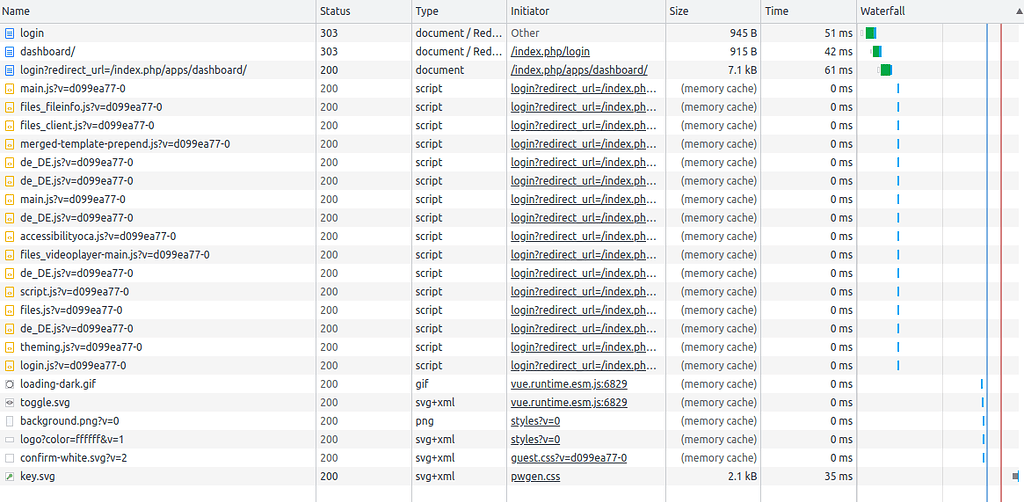Click the script icon beside files_fileinfo.js
The height and width of the screenshot is (502, 1024).
10,107
